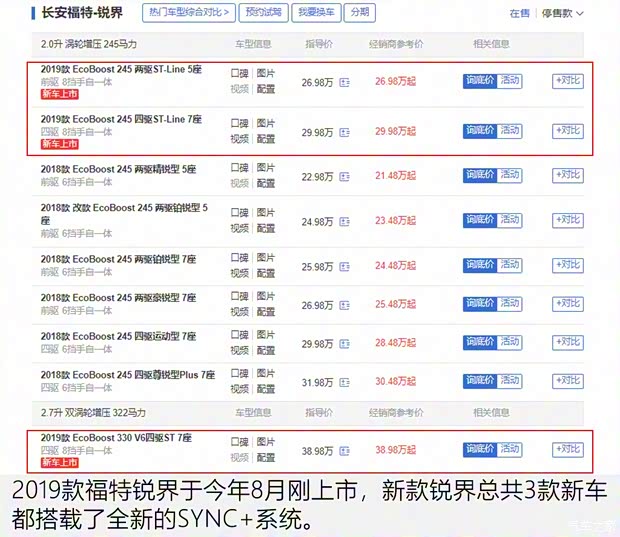Click 询底价 for 改款 两驱铂锐型 5座
This screenshot has height=537, width=620.
[480, 220]
